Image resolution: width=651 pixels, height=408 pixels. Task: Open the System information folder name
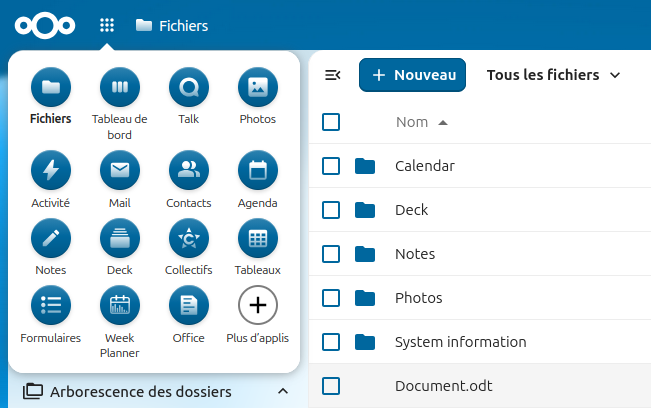460,342
